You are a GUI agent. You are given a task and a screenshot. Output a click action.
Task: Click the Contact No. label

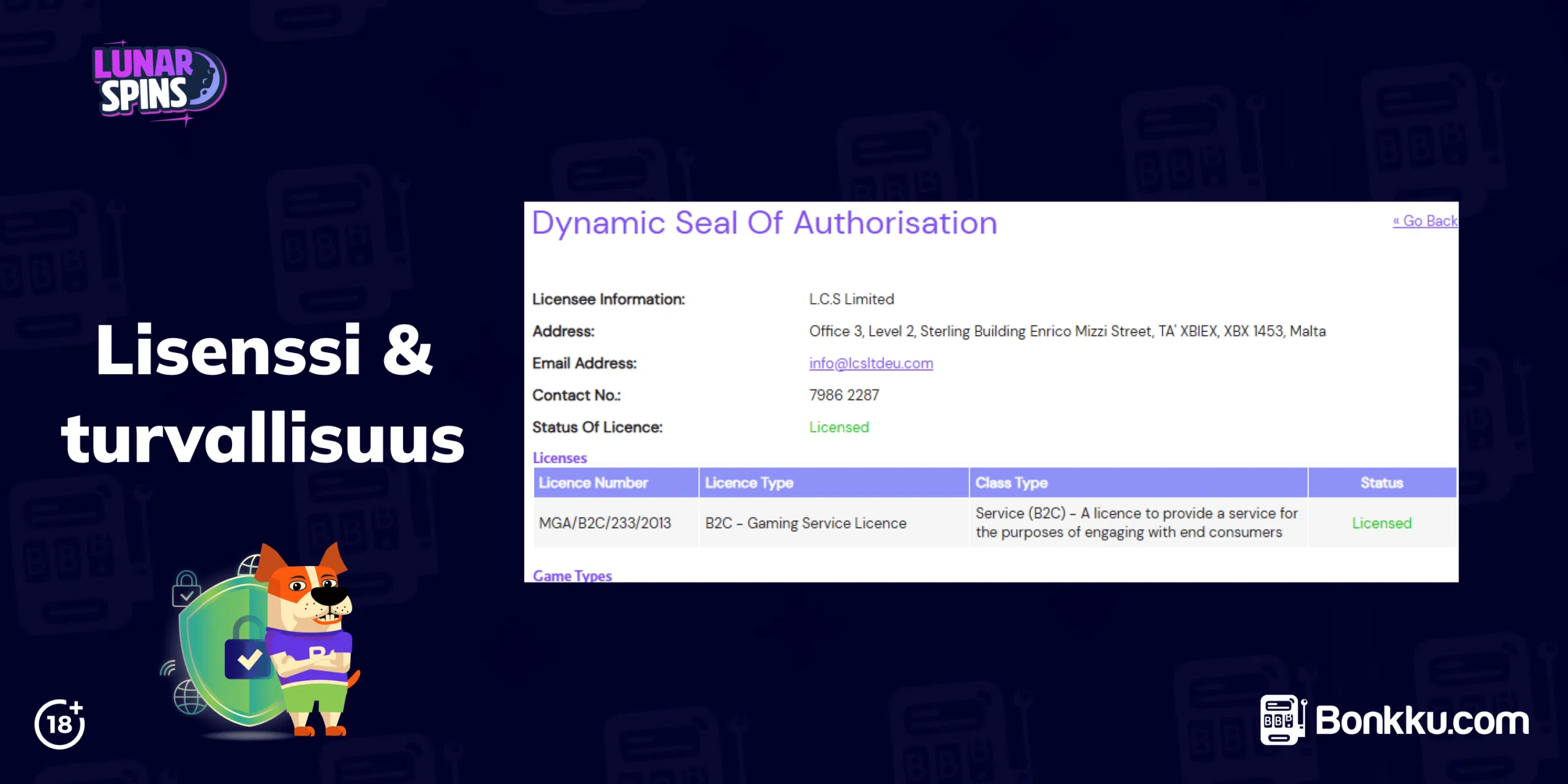coord(576,395)
